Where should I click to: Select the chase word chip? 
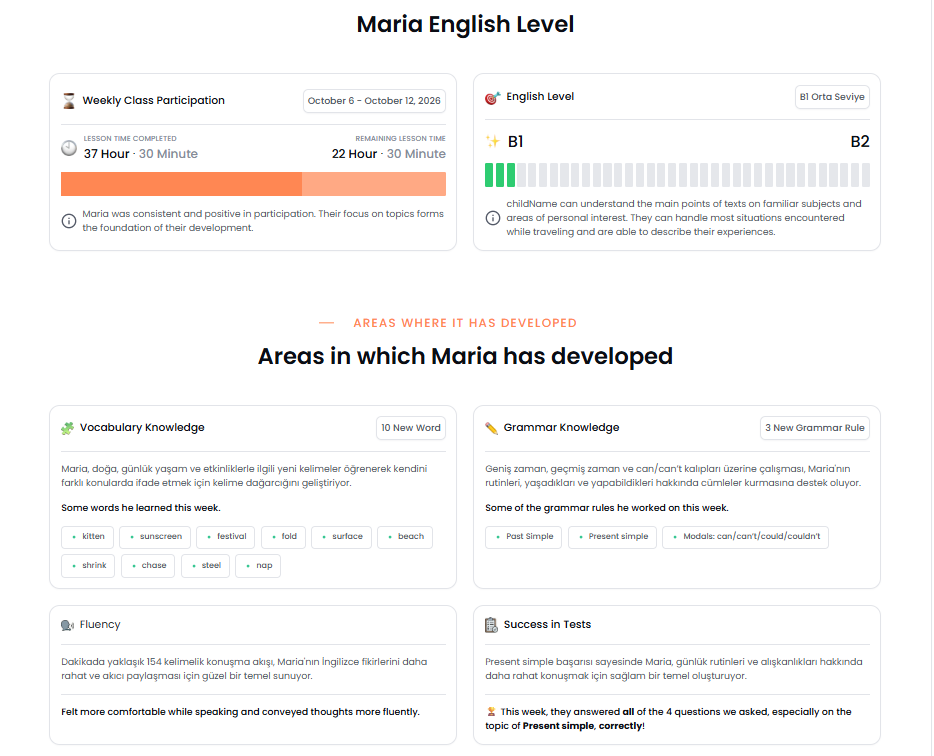click(x=148, y=565)
